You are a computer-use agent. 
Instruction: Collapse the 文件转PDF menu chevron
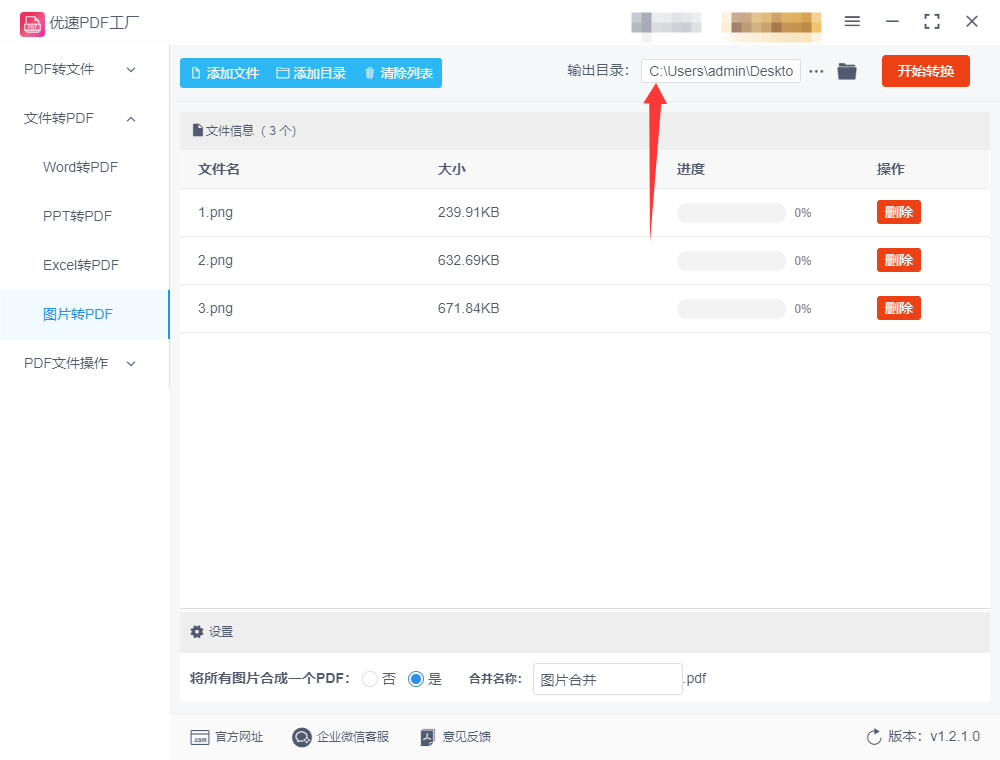(131, 119)
